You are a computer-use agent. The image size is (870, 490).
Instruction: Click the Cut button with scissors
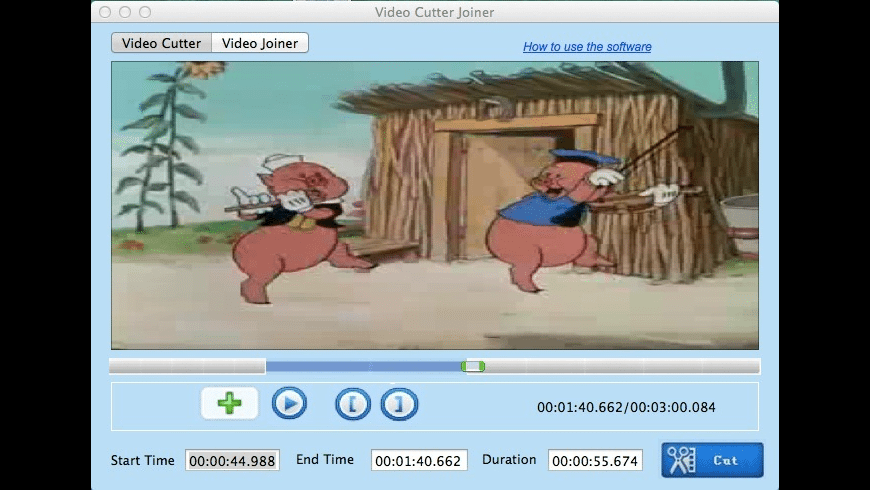(712, 460)
